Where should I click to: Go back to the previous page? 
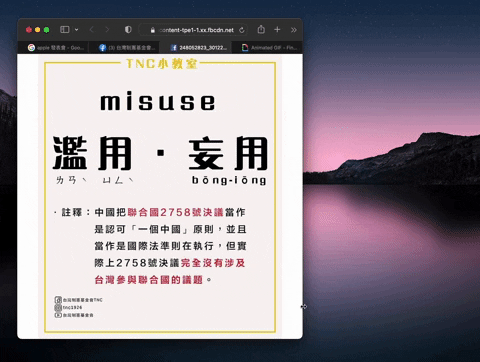92,30
